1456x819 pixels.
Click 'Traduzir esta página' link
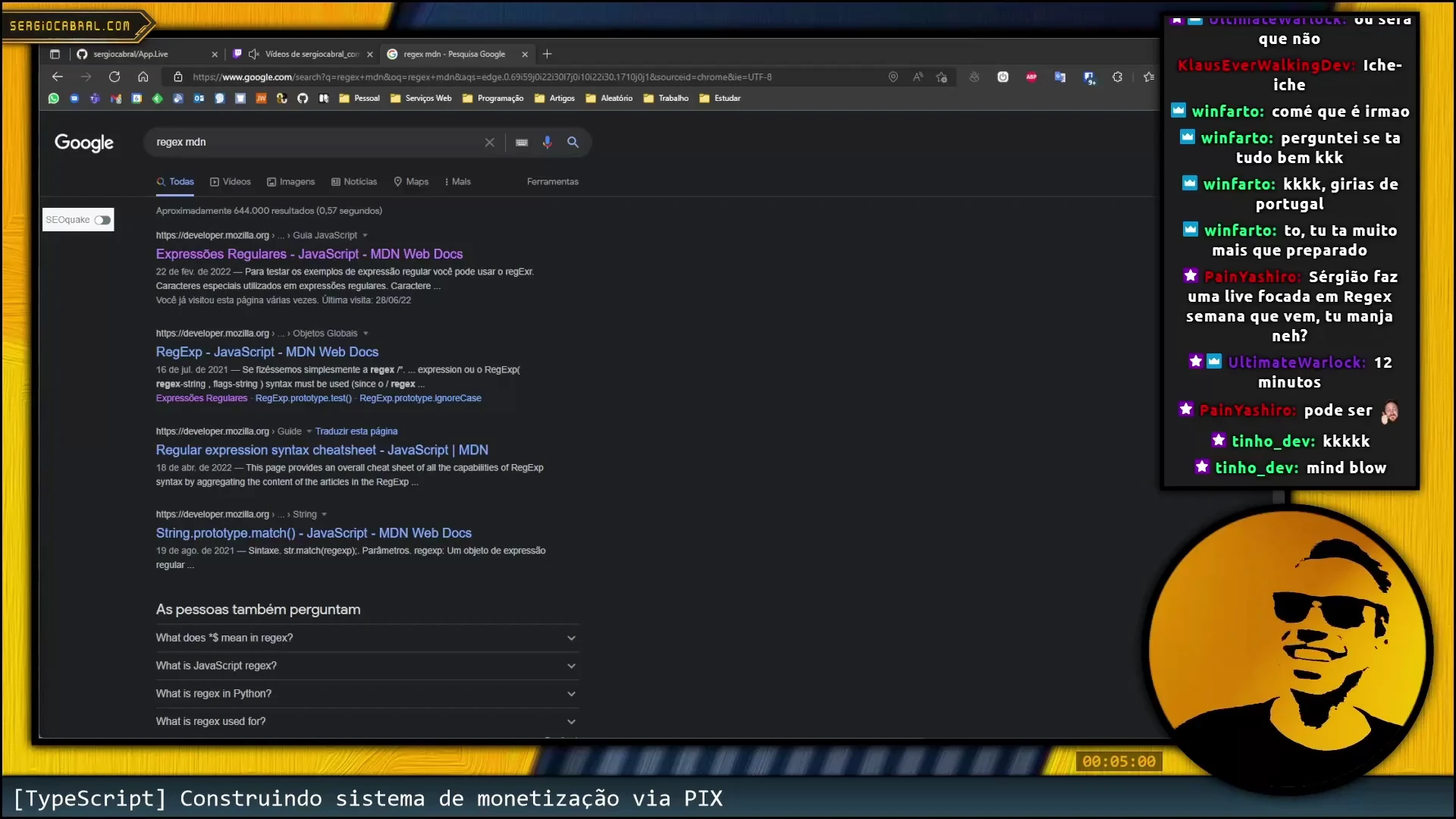[x=356, y=431]
